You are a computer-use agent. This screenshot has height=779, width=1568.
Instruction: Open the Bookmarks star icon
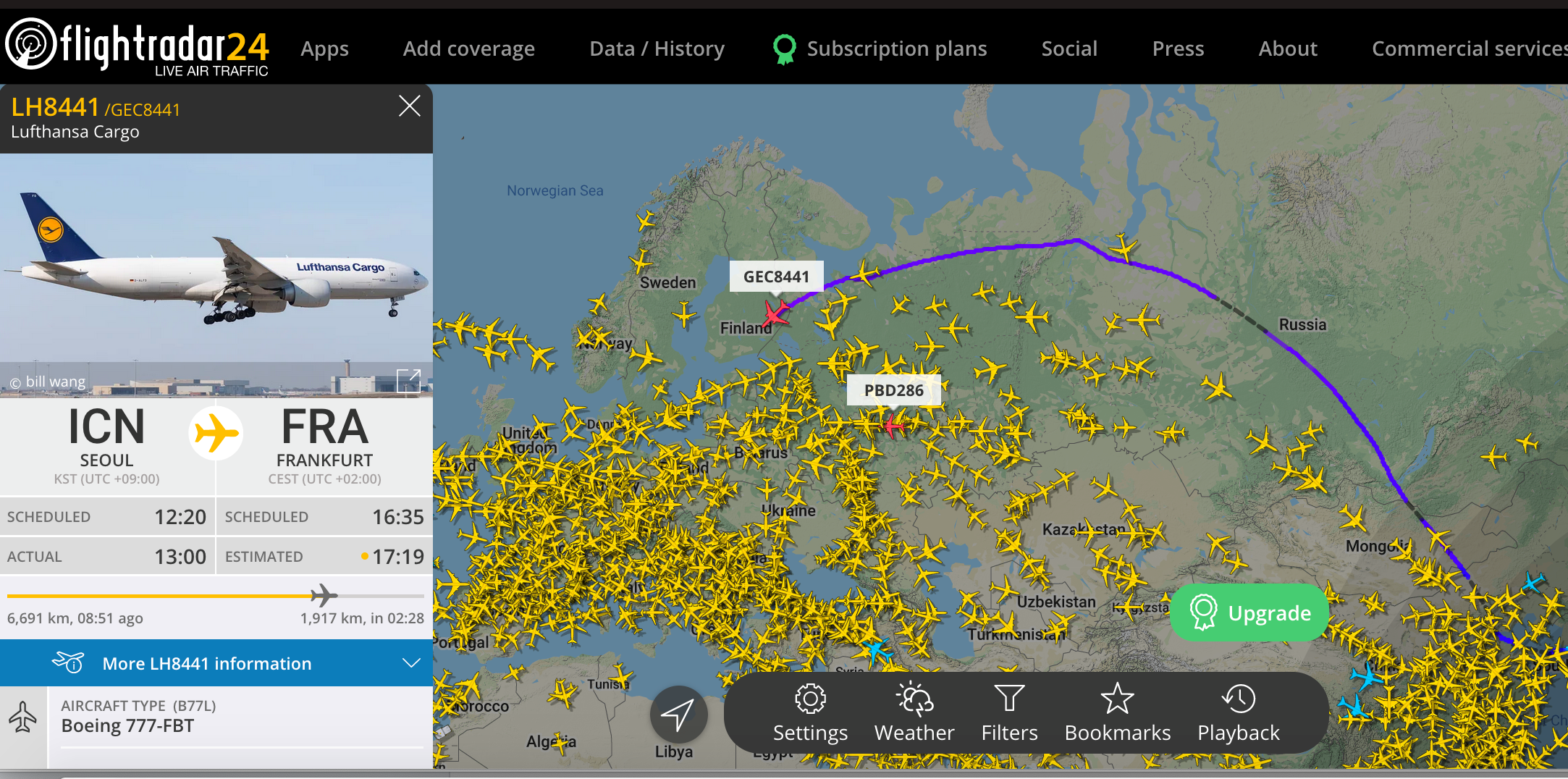(x=1117, y=699)
